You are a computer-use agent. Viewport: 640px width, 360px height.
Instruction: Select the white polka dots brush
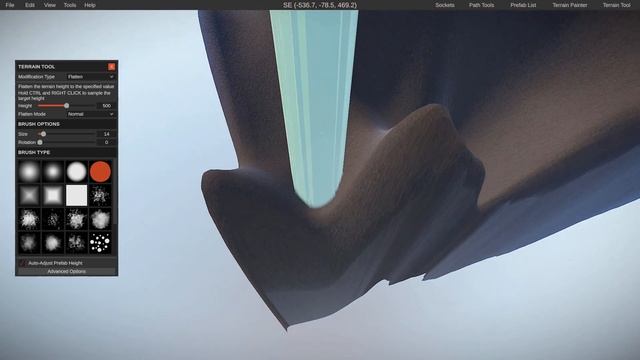click(100, 243)
